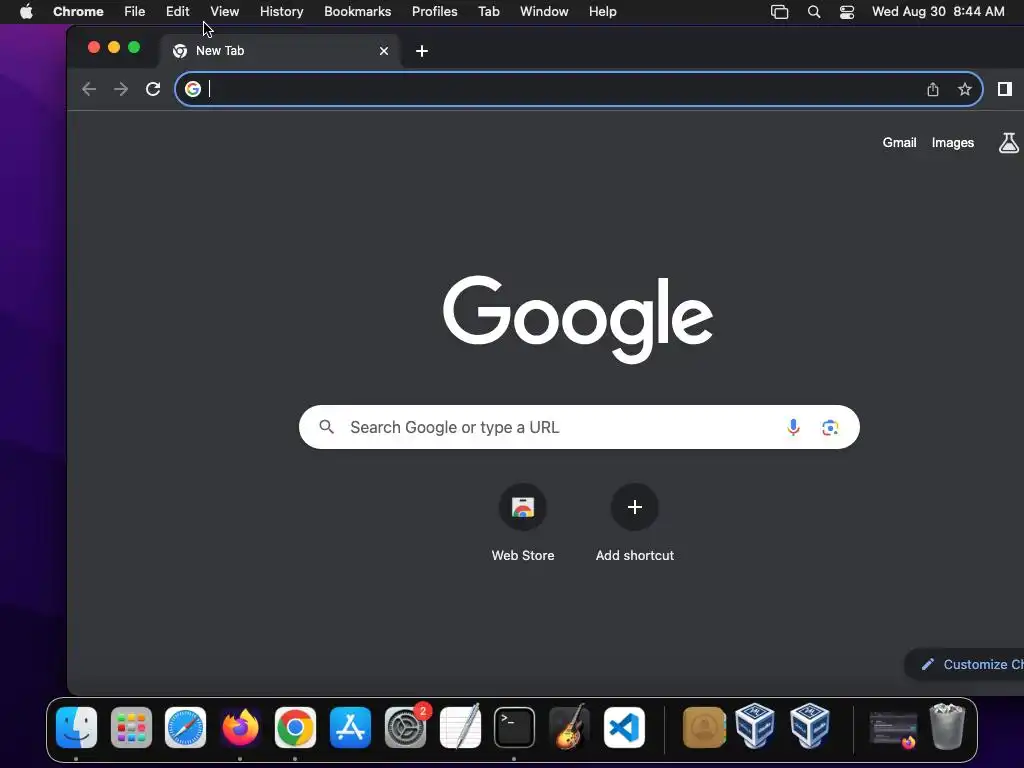This screenshot has height=768, width=1024.
Task: Launch Safari from the Dock
Action: tap(185, 728)
